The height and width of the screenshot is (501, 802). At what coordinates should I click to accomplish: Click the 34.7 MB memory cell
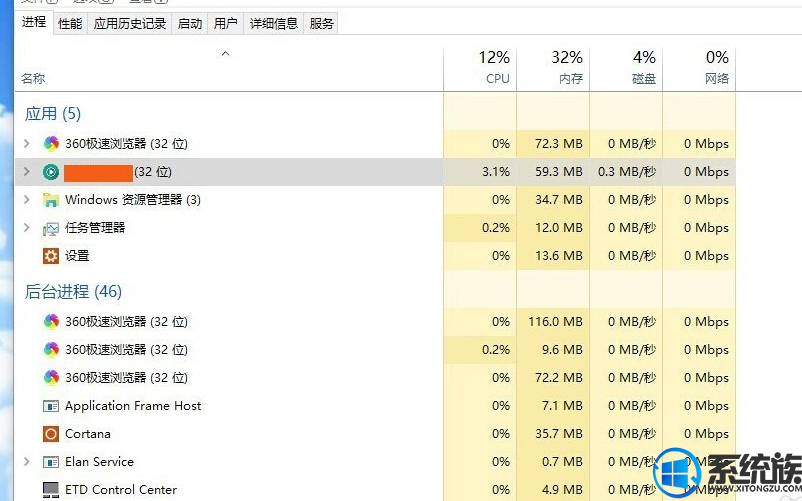point(553,200)
